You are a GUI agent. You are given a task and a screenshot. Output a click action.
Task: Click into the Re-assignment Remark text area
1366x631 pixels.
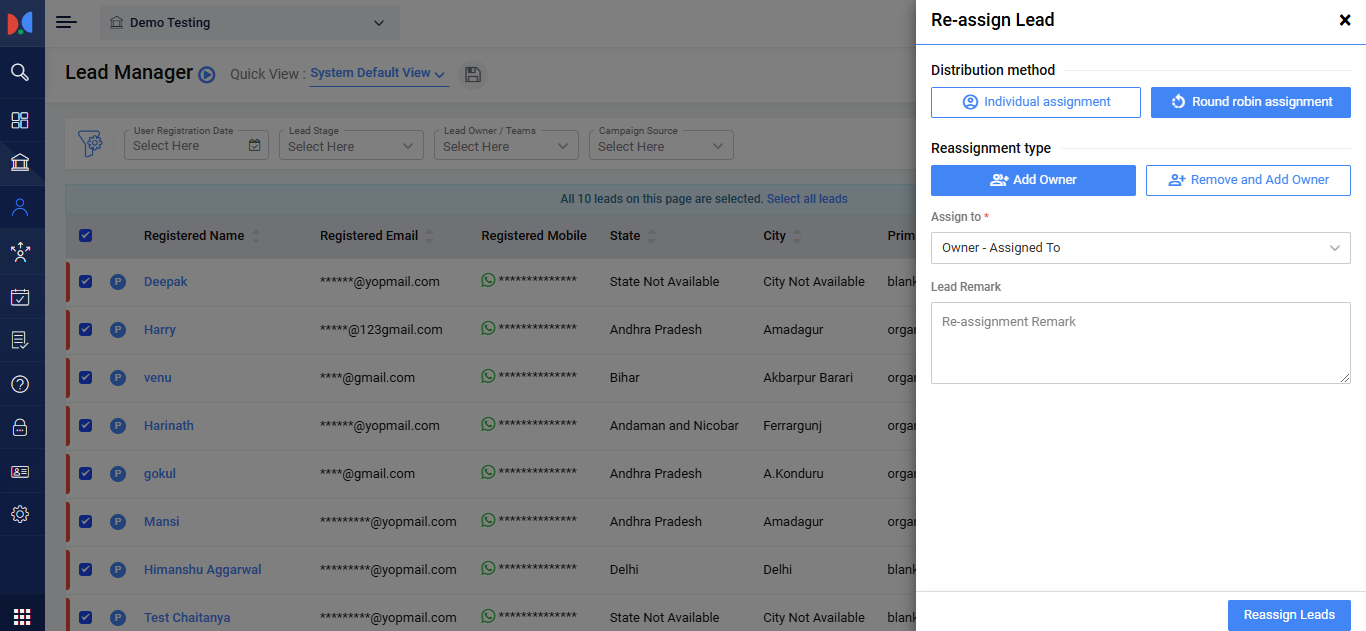pyautogui.click(x=1140, y=343)
